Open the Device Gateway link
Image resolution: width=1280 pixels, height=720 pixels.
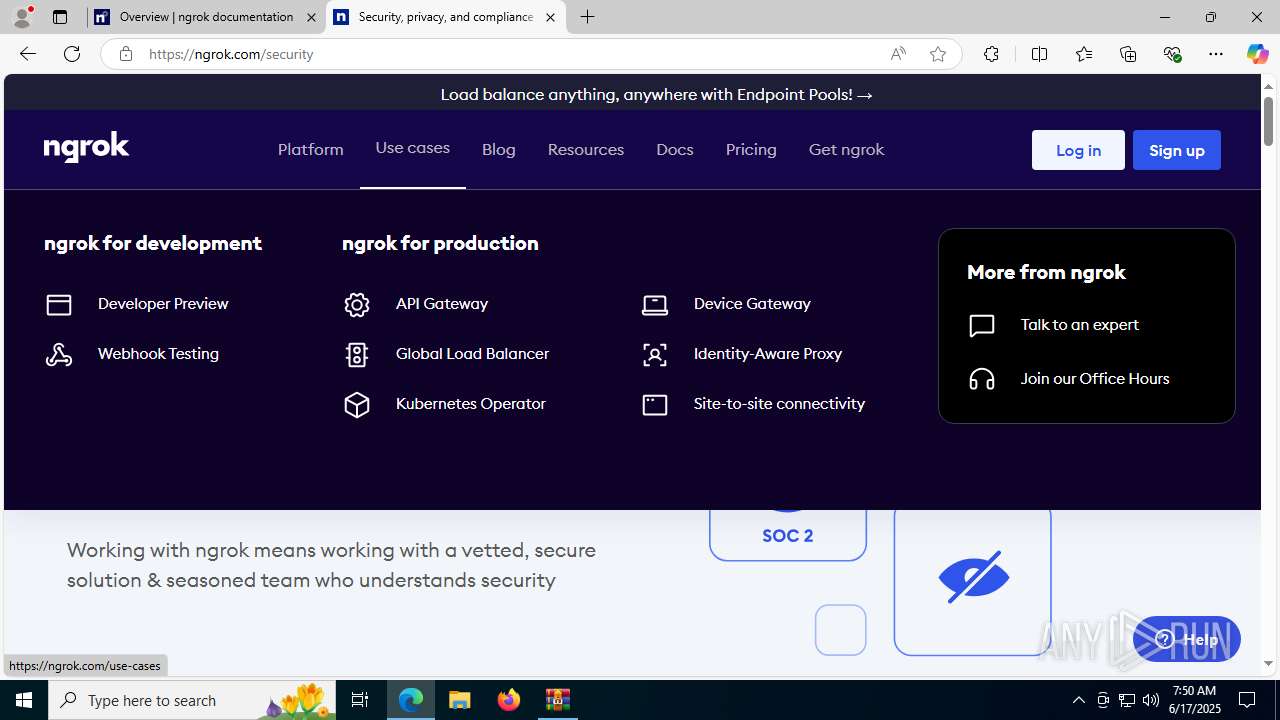[x=752, y=304]
